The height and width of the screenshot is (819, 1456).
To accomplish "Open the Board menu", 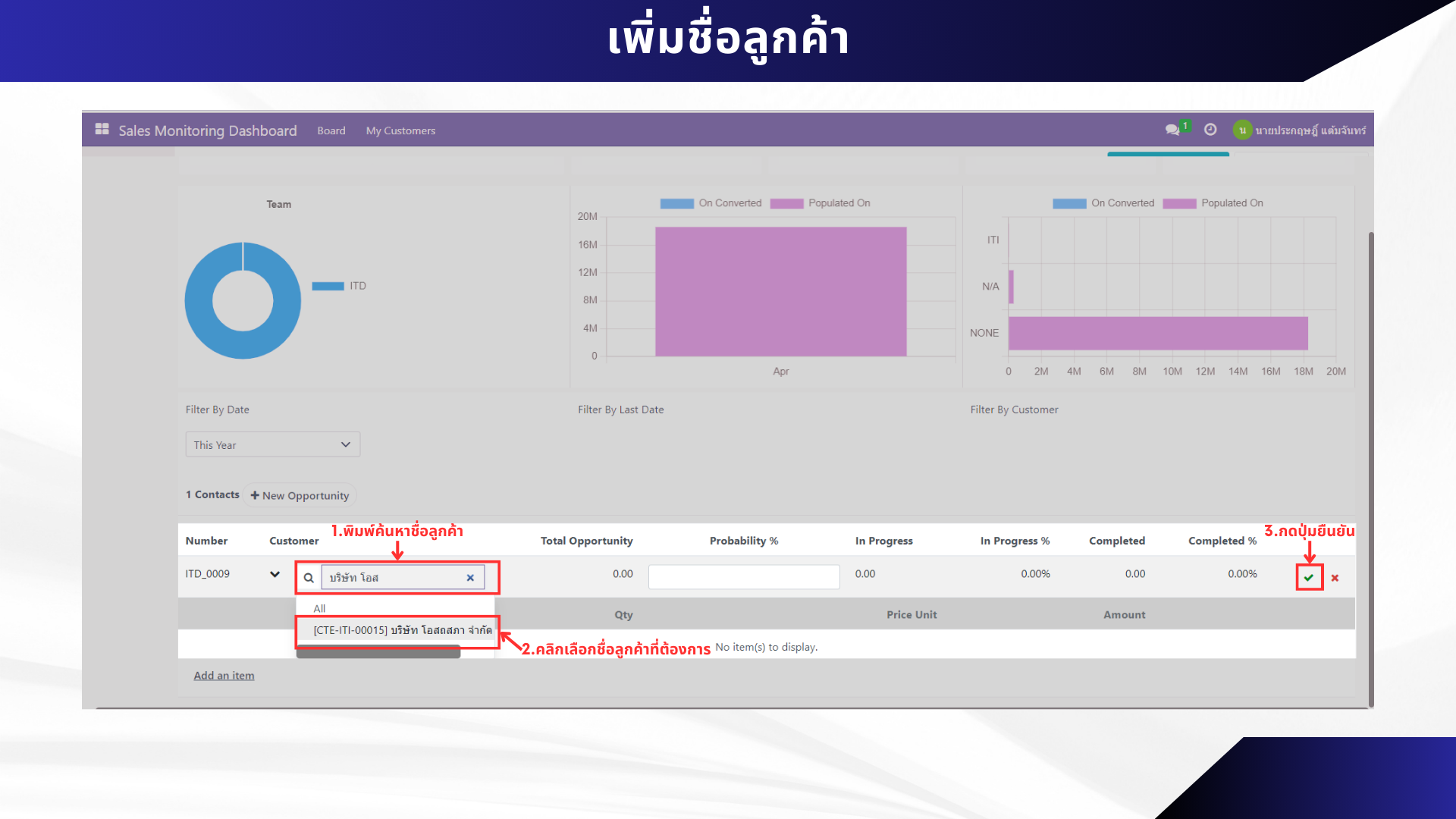I will click(331, 130).
